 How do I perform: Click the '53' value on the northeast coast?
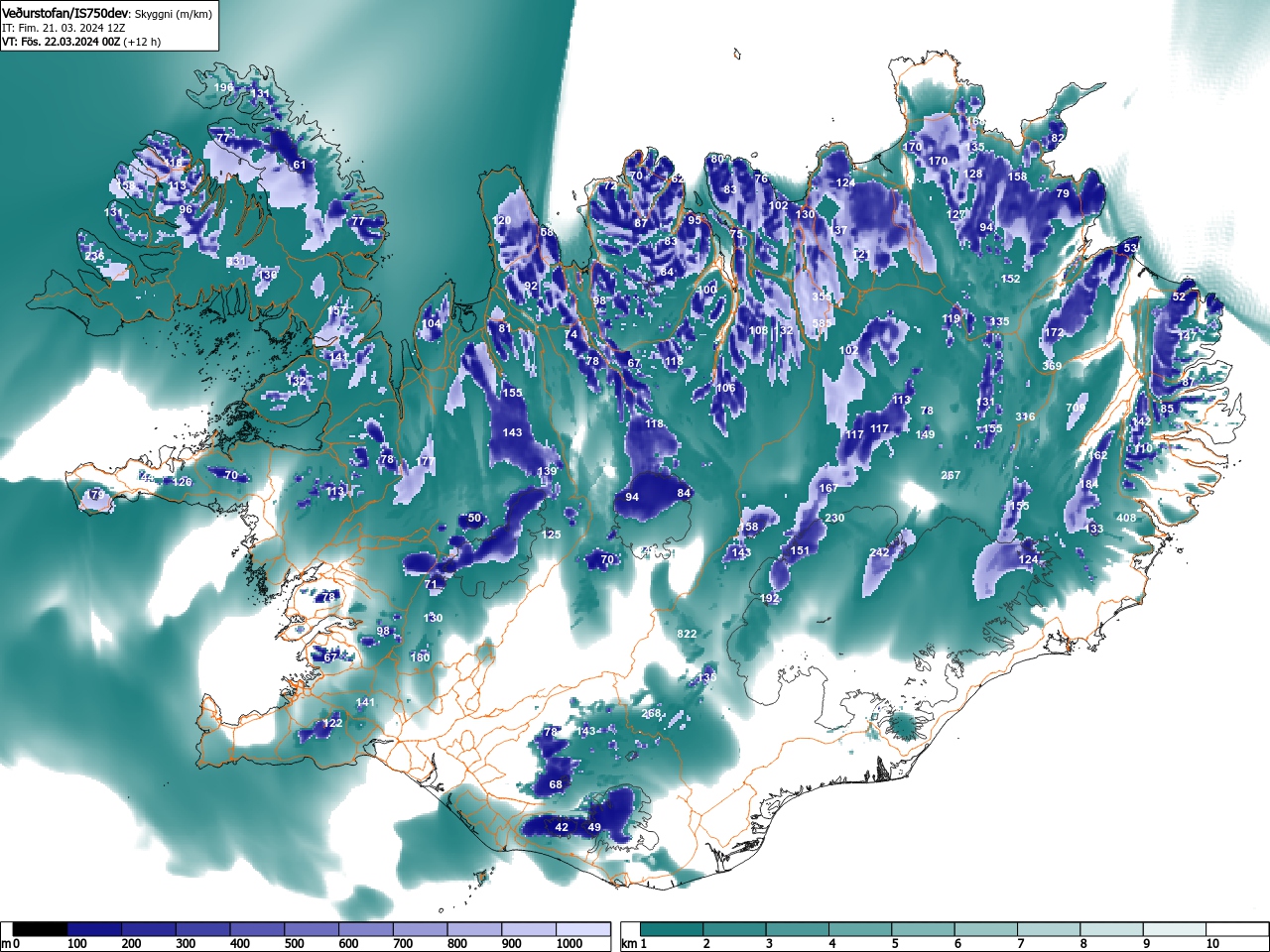pos(1130,247)
